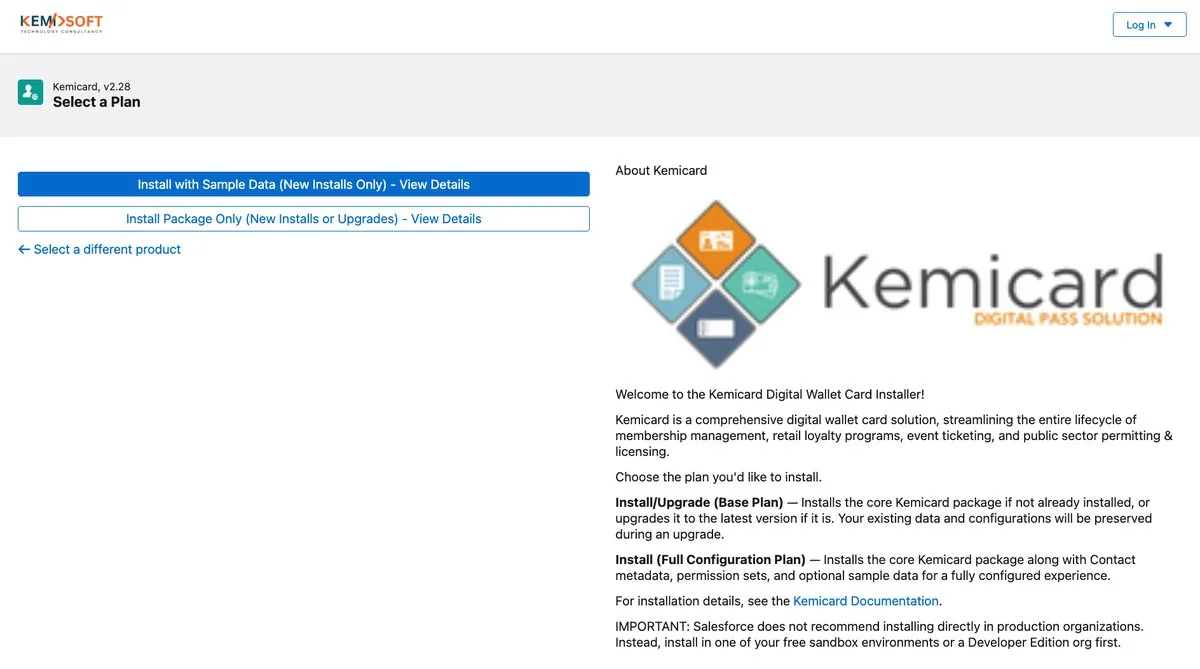The height and width of the screenshot is (669, 1200).
Task: Click the 'Select a Plan' heading text
Action: [97, 102]
